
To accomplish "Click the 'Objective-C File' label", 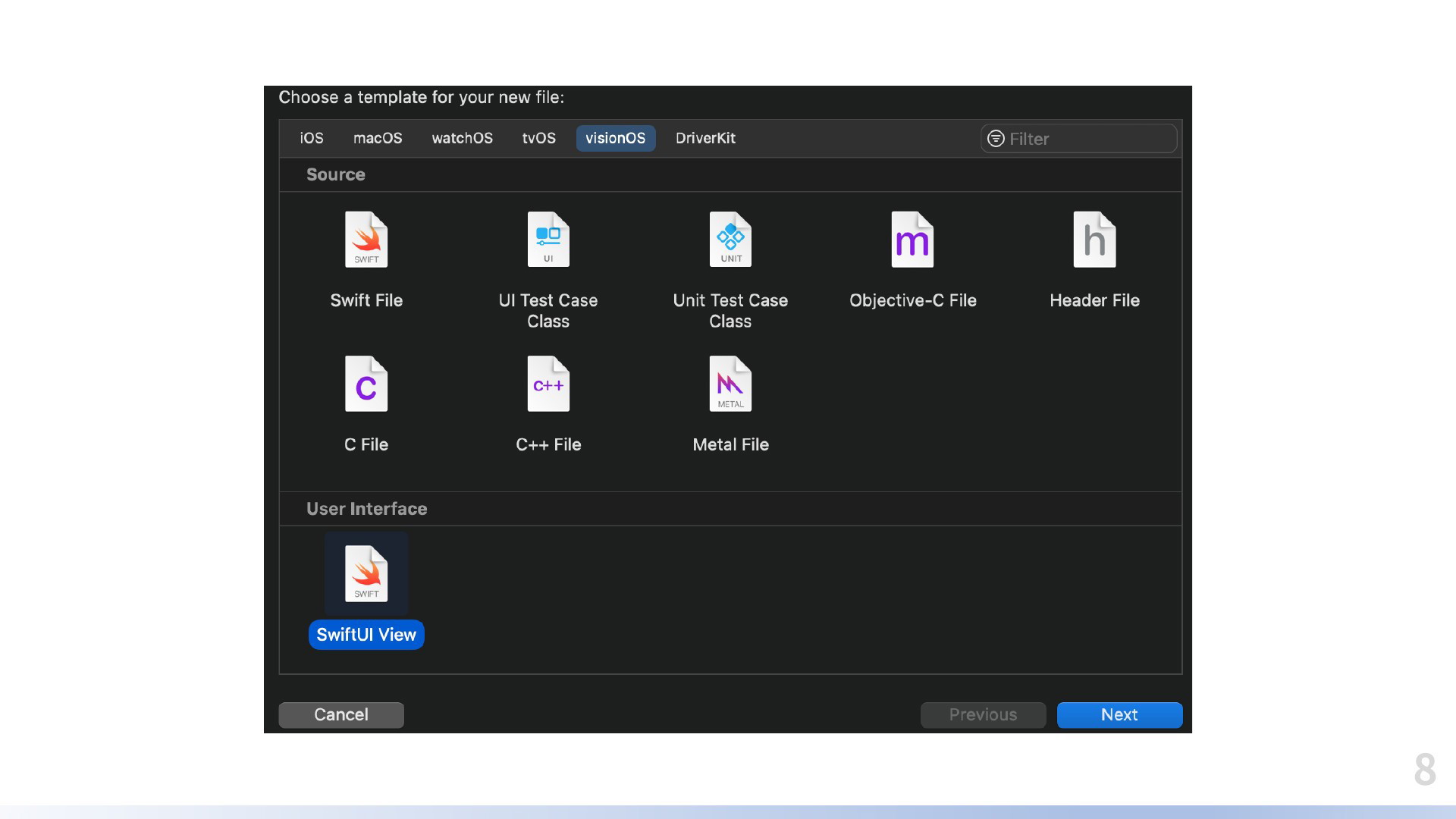I will point(912,300).
